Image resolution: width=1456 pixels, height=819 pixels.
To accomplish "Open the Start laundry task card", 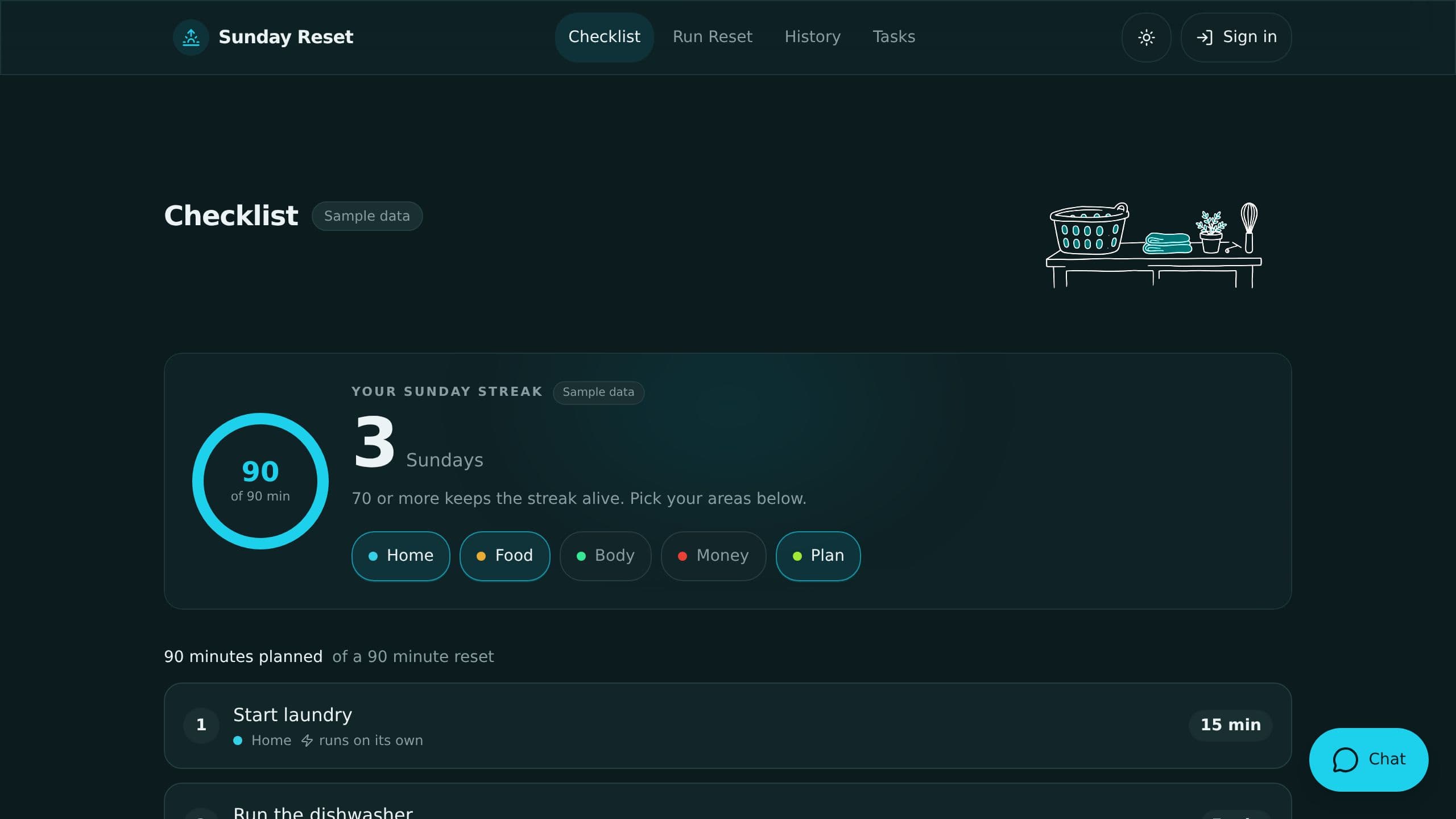I will coord(727,726).
